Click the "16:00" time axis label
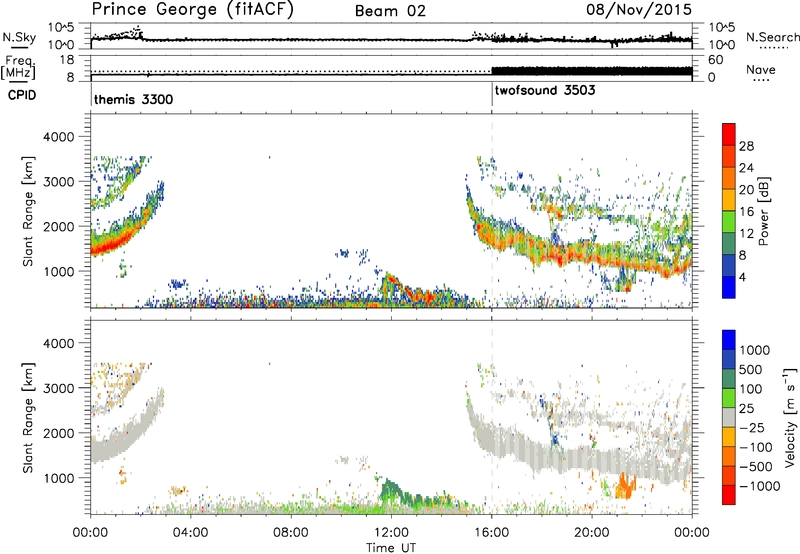The width and height of the screenshot is (800, 554). pyautogui.click(x=491, y=533)
